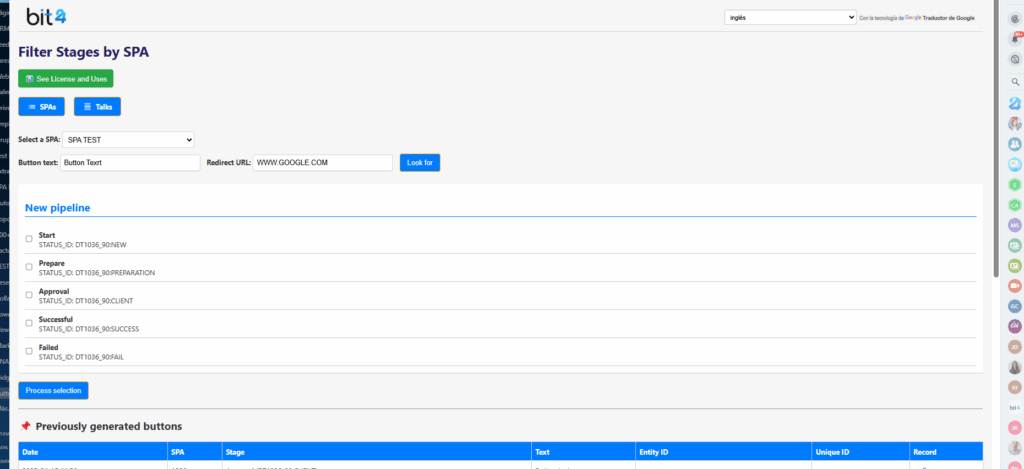Click the magnifier search icon in the right sidebar

[1014, 81]
